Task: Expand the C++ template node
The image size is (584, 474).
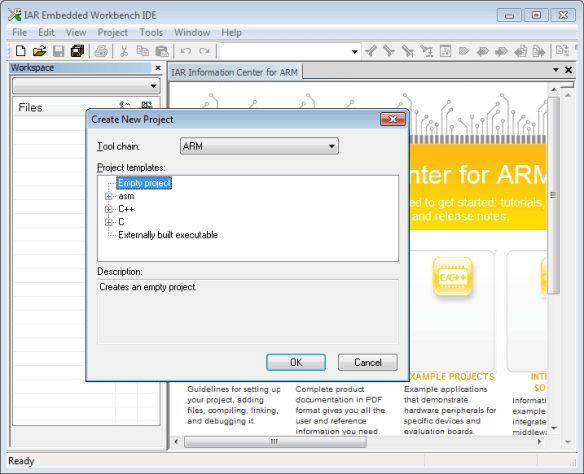Action: 108,209
